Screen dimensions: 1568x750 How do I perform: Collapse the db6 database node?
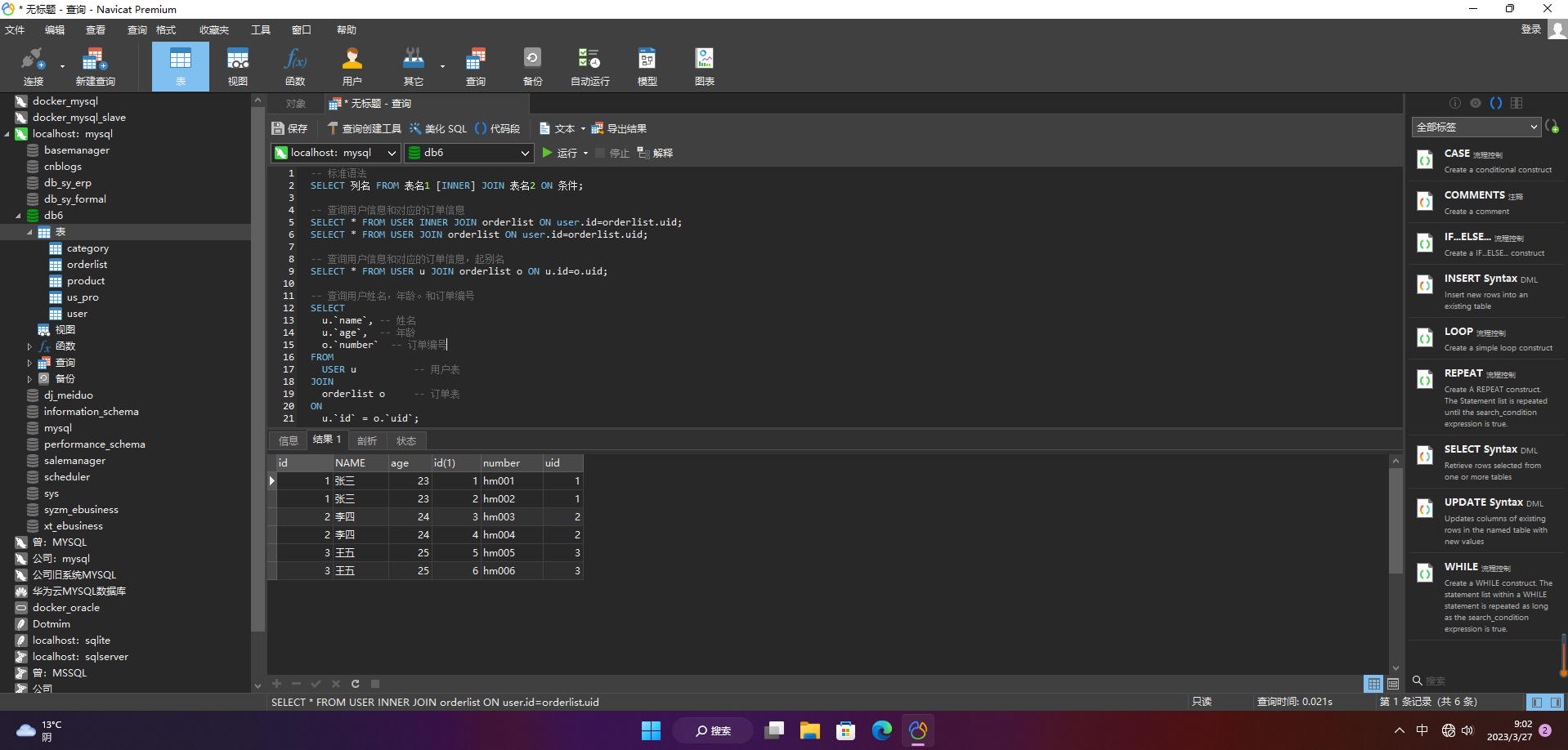tap(19, 216)
